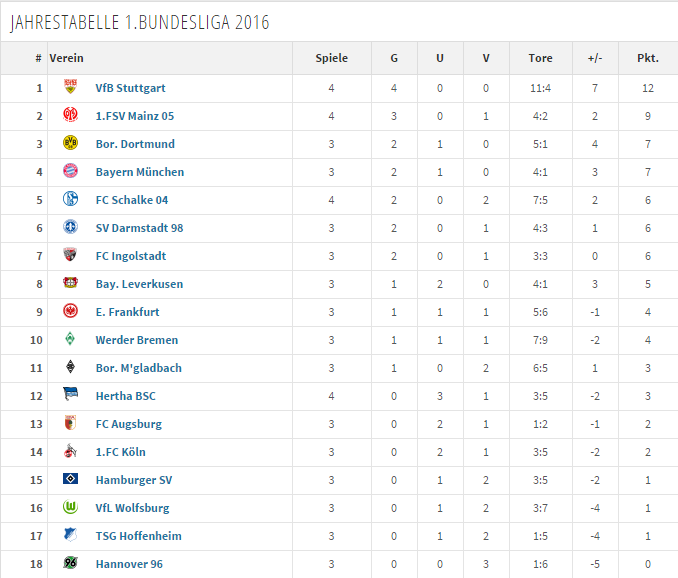This screenshot has height=578, width=678.
Task: Click the Werder Bremen green diamond logo
Action: pos(70,338)
